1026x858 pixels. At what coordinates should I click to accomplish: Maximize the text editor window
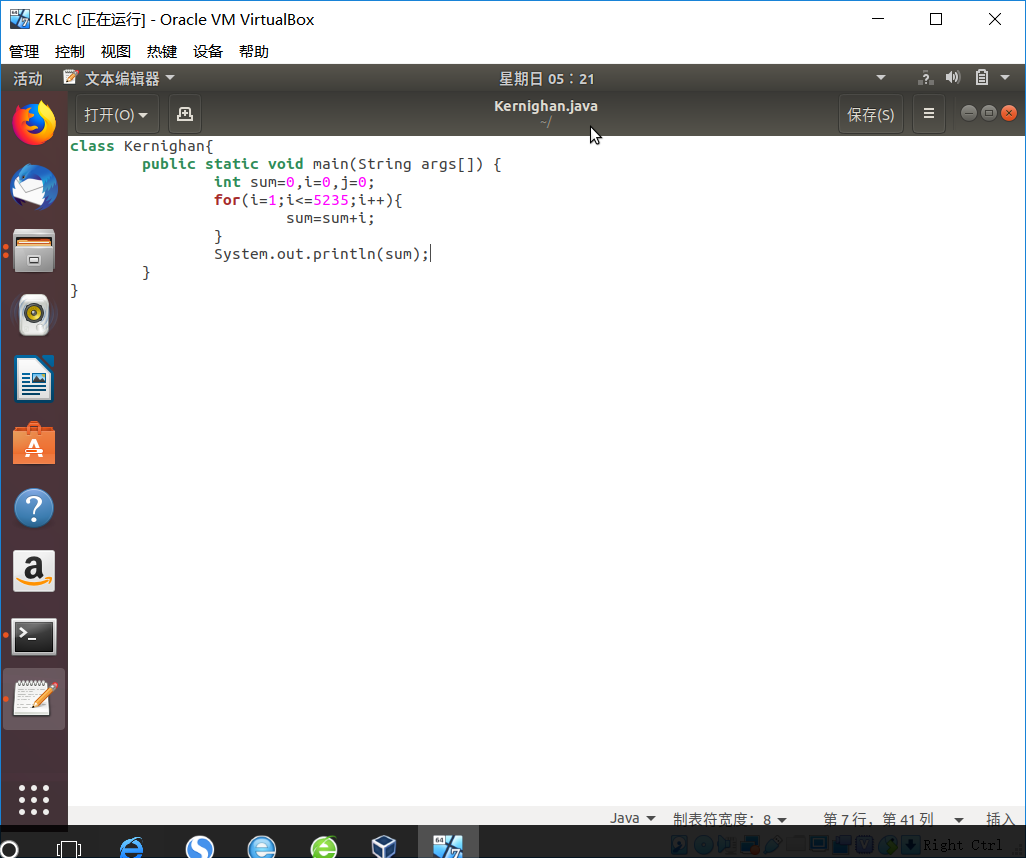click(989, 113)
